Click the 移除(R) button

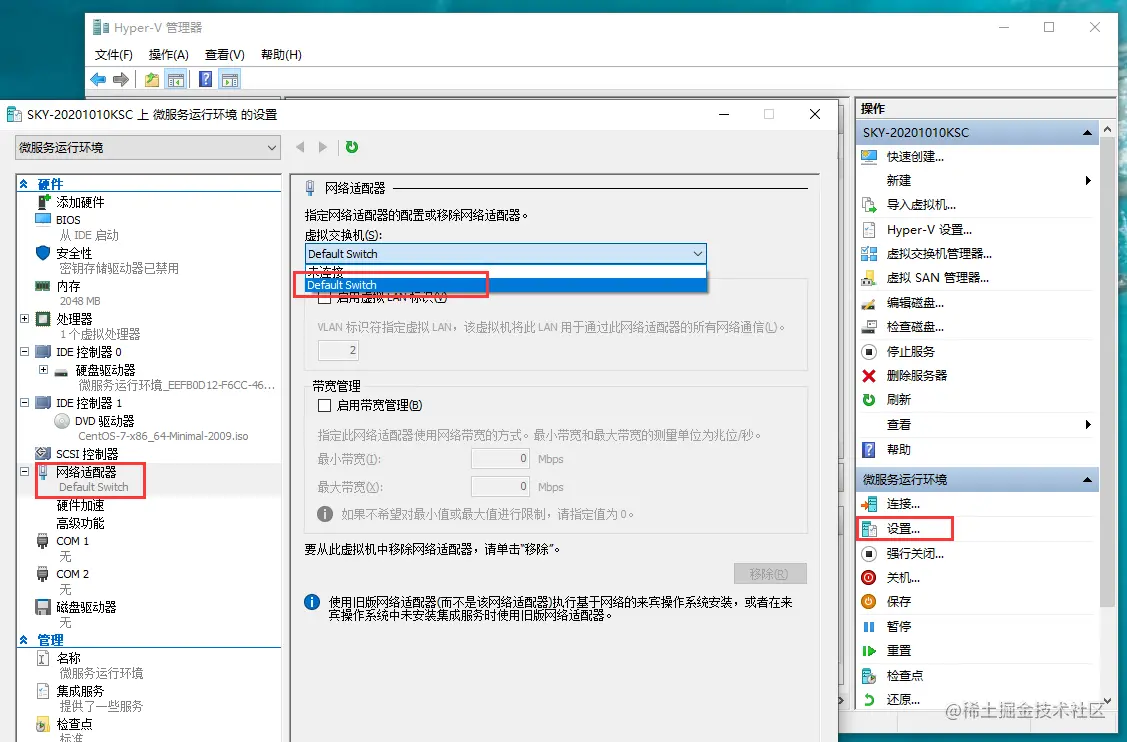(x=770, y=574)
